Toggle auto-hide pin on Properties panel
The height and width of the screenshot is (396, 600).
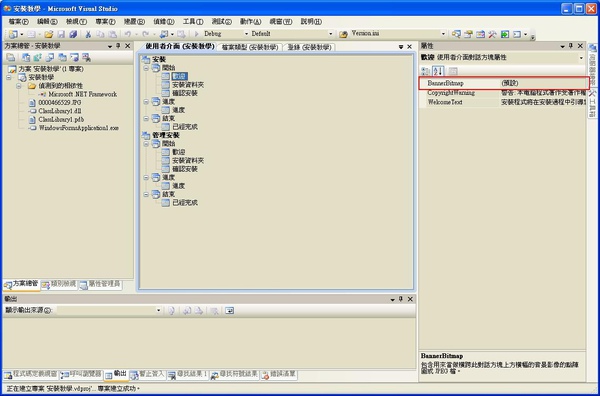571,46
